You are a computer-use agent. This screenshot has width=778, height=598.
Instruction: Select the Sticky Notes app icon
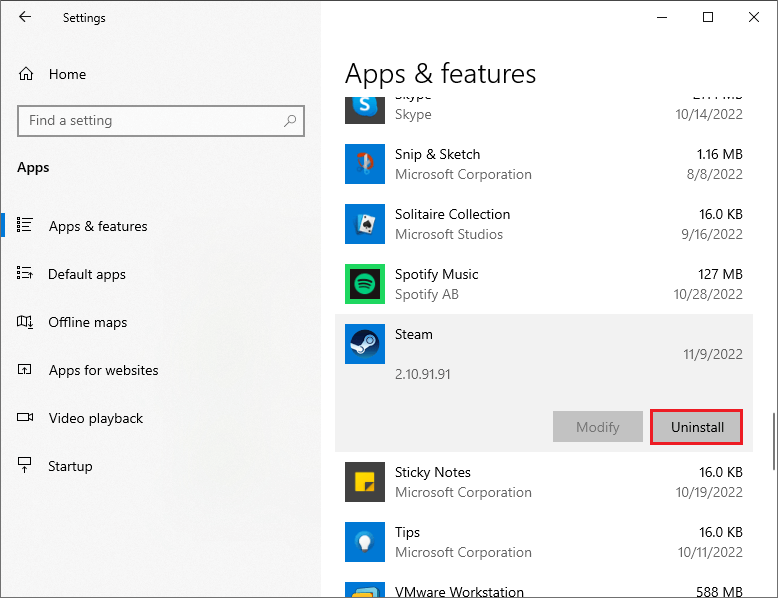coord(365,482)
